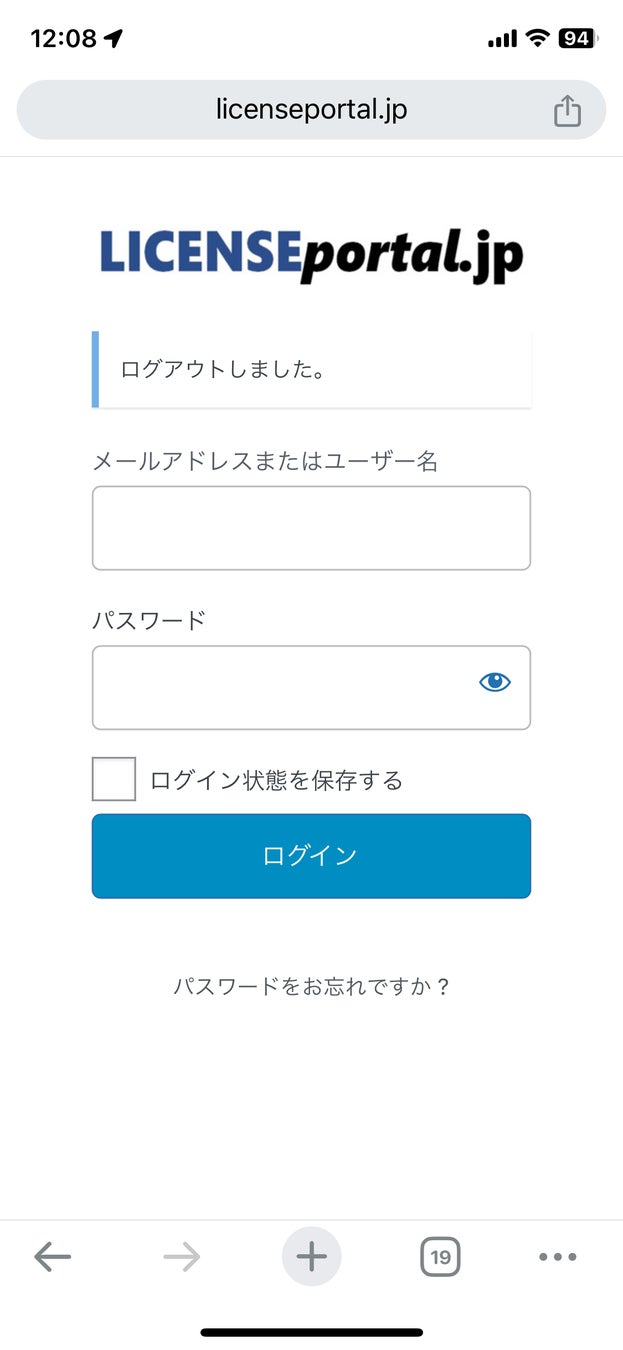Open a new tab with plus button
Screen dimensions: 623x1350
[312, 1257]
